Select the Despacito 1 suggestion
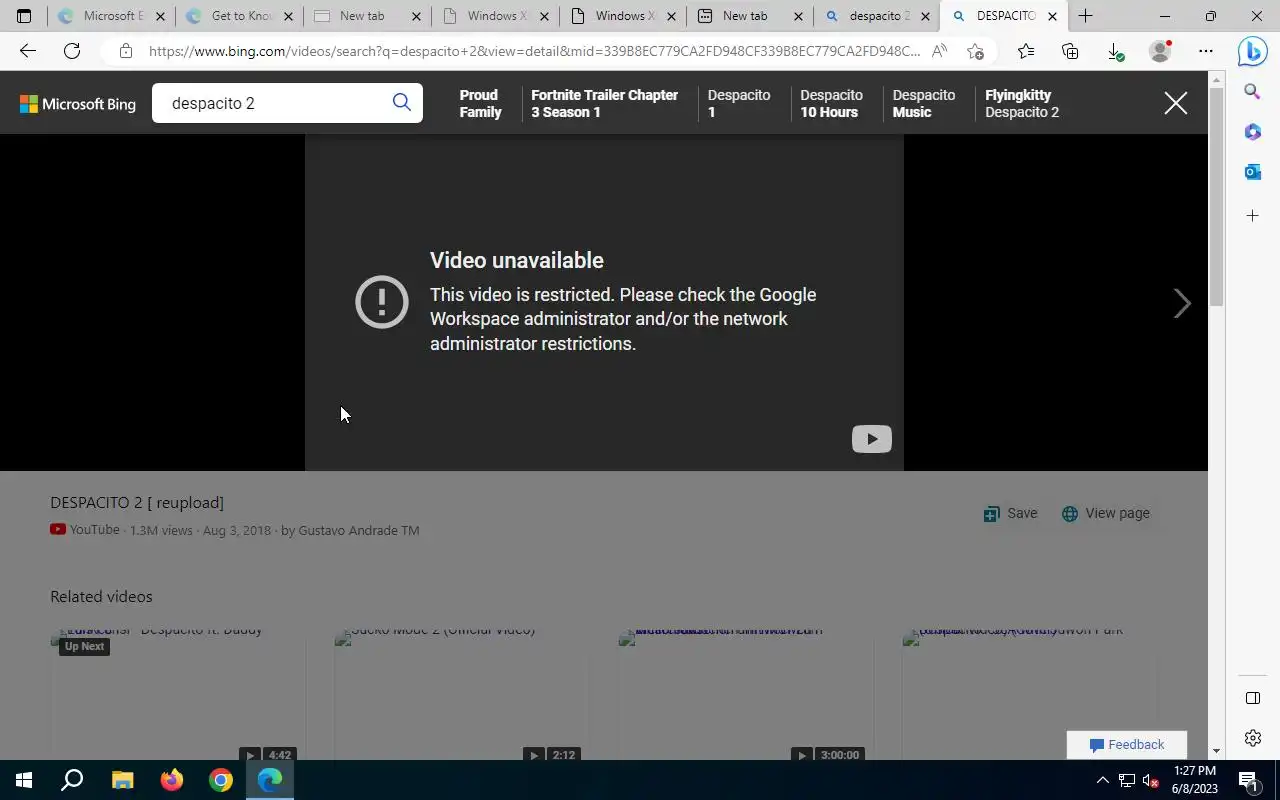 [739, 103]
